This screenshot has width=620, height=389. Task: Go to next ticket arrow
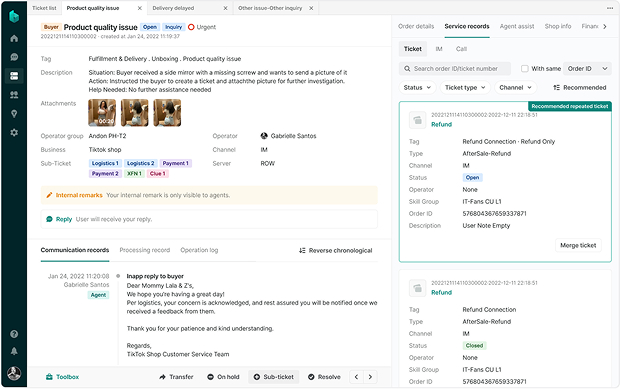pyautogui.click(x=370, y=377)
